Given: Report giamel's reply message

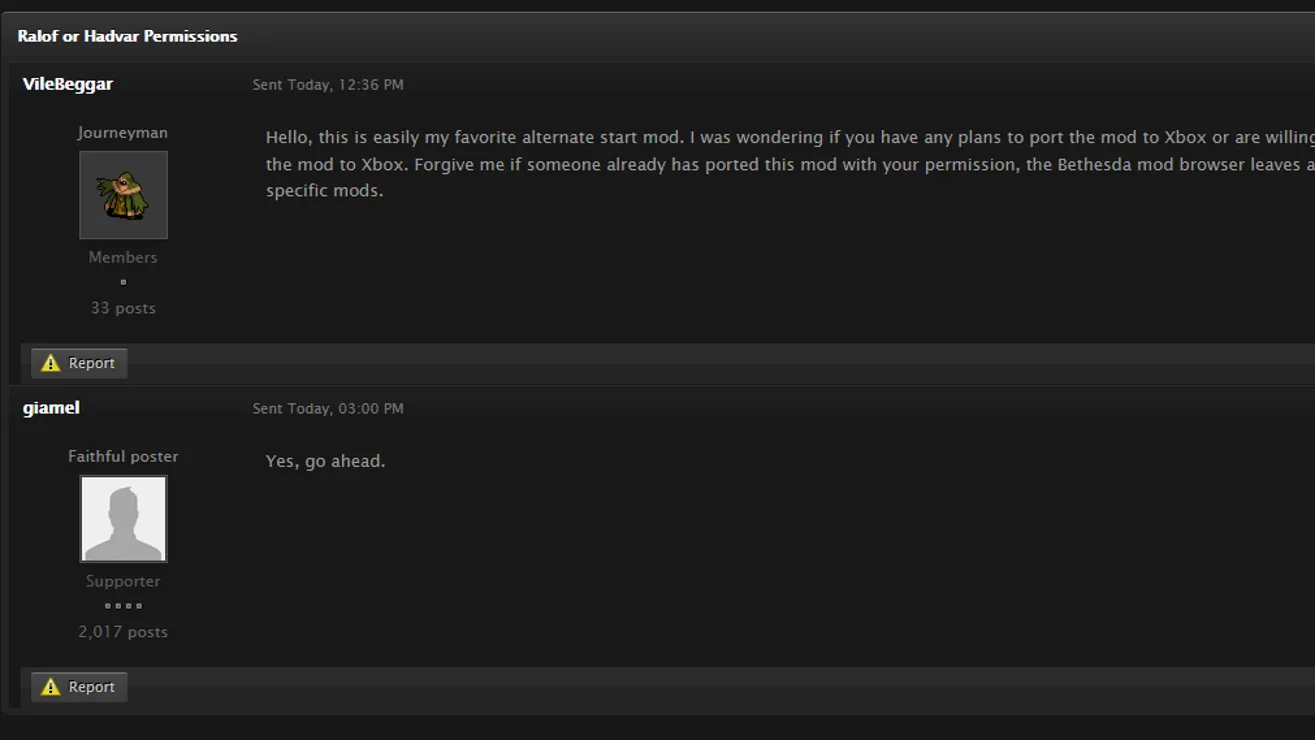Looking at the screenshot, I should click(79, 687).
